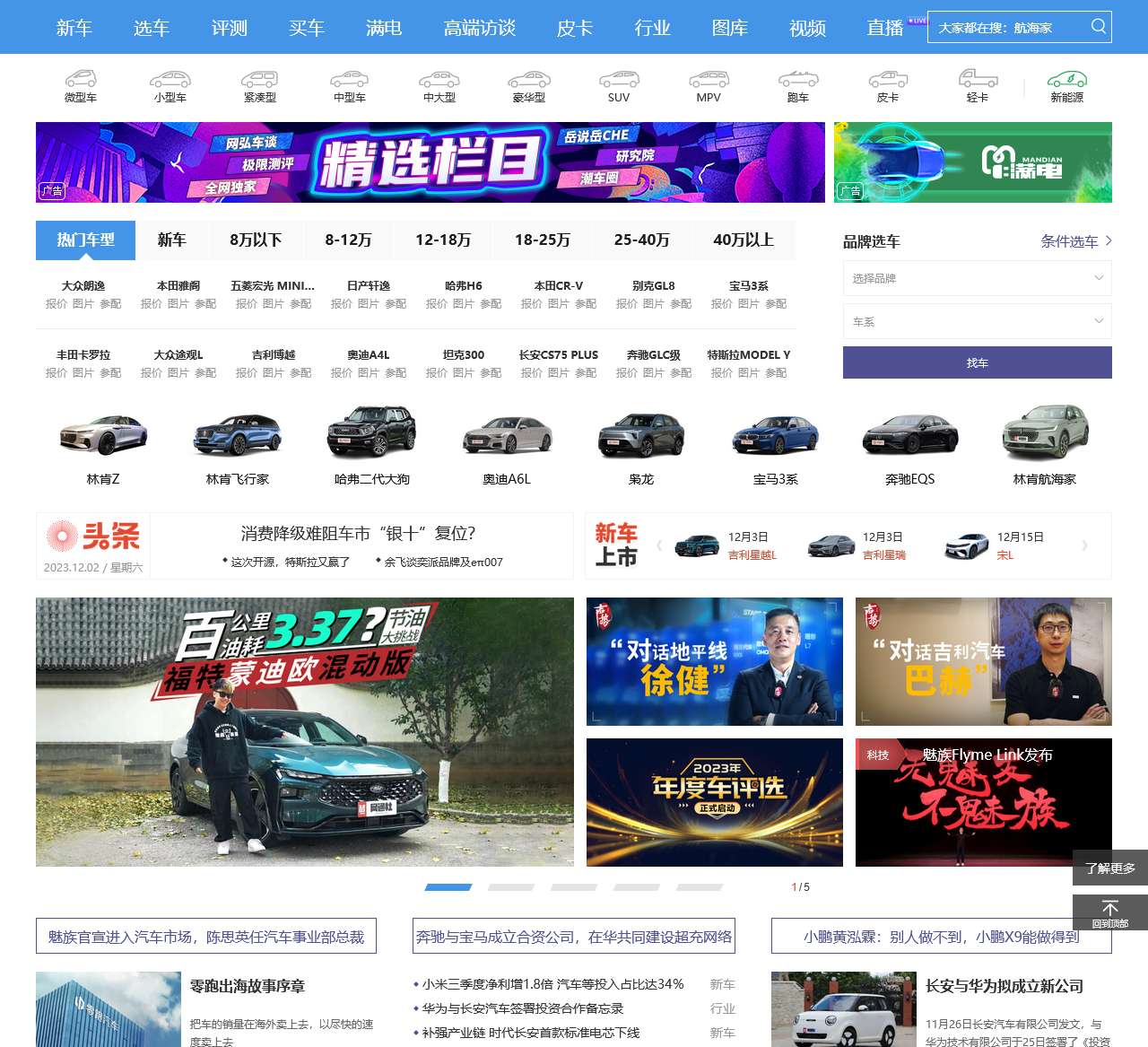Image resolution: width=1148 pixels, height=1047 pixels.
Task: Open 特斯拉MODEL Y model link
Action: coord(749,354)
